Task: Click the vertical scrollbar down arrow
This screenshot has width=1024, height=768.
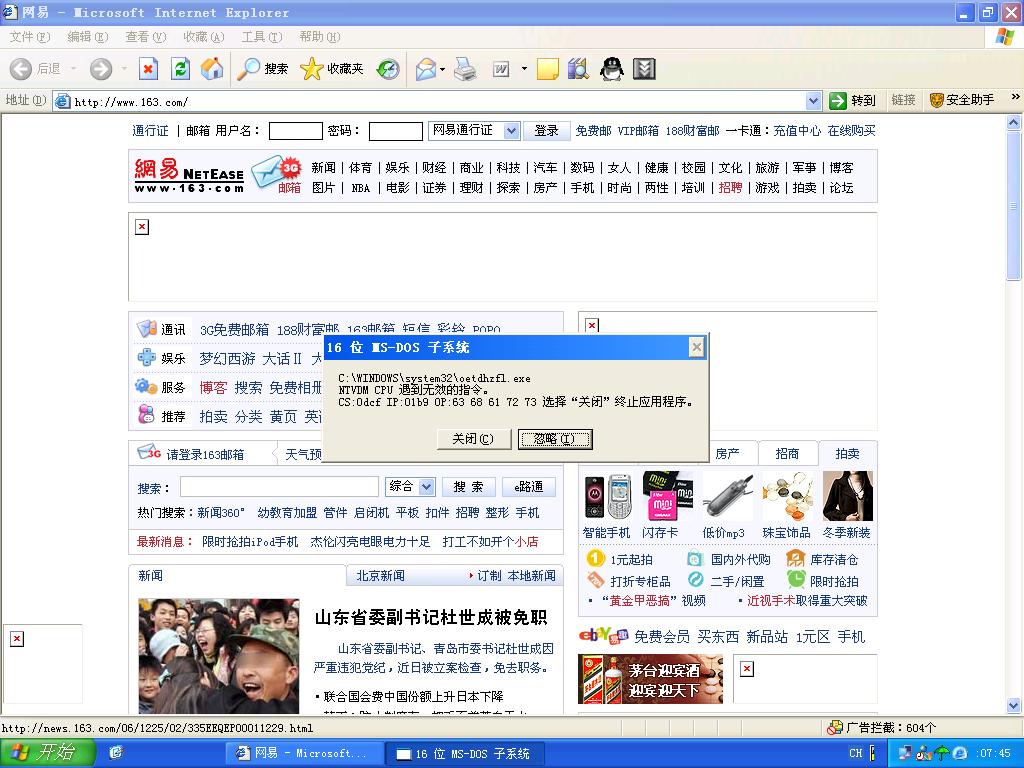Action: pos(1014,705)
